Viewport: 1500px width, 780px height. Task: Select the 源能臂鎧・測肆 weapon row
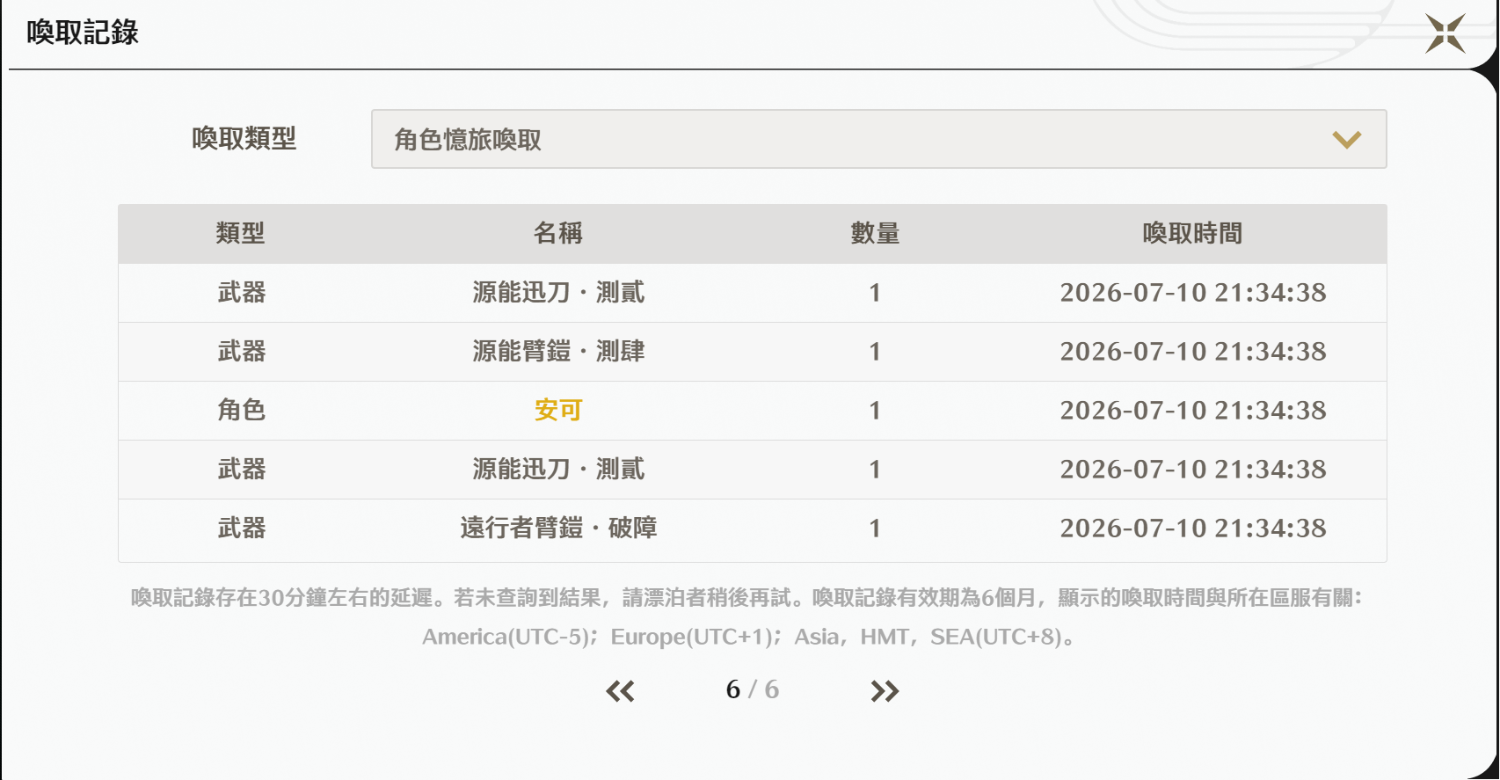coord(752,352)
